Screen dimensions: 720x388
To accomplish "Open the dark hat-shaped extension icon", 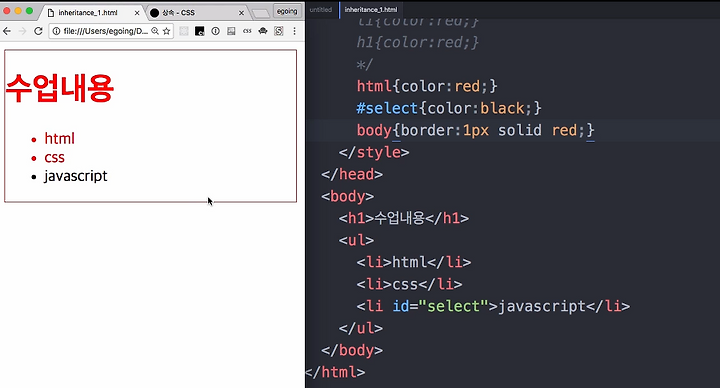I will tap(263, 31).
